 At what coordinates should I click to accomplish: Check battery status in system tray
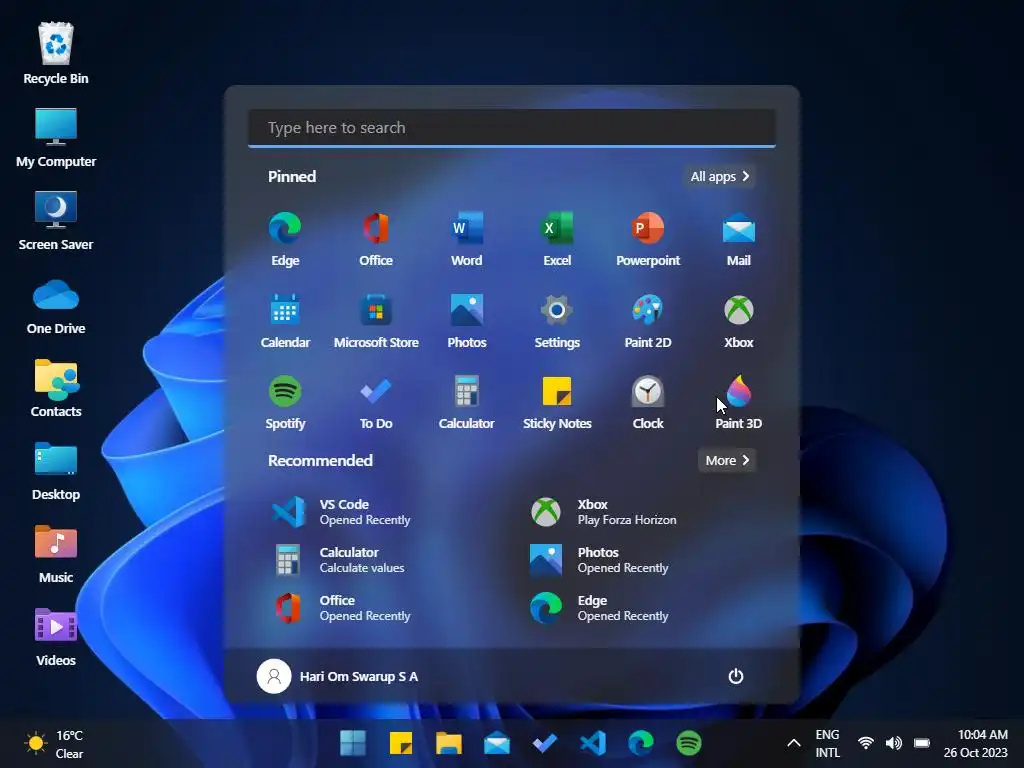(x=922, y=743)
